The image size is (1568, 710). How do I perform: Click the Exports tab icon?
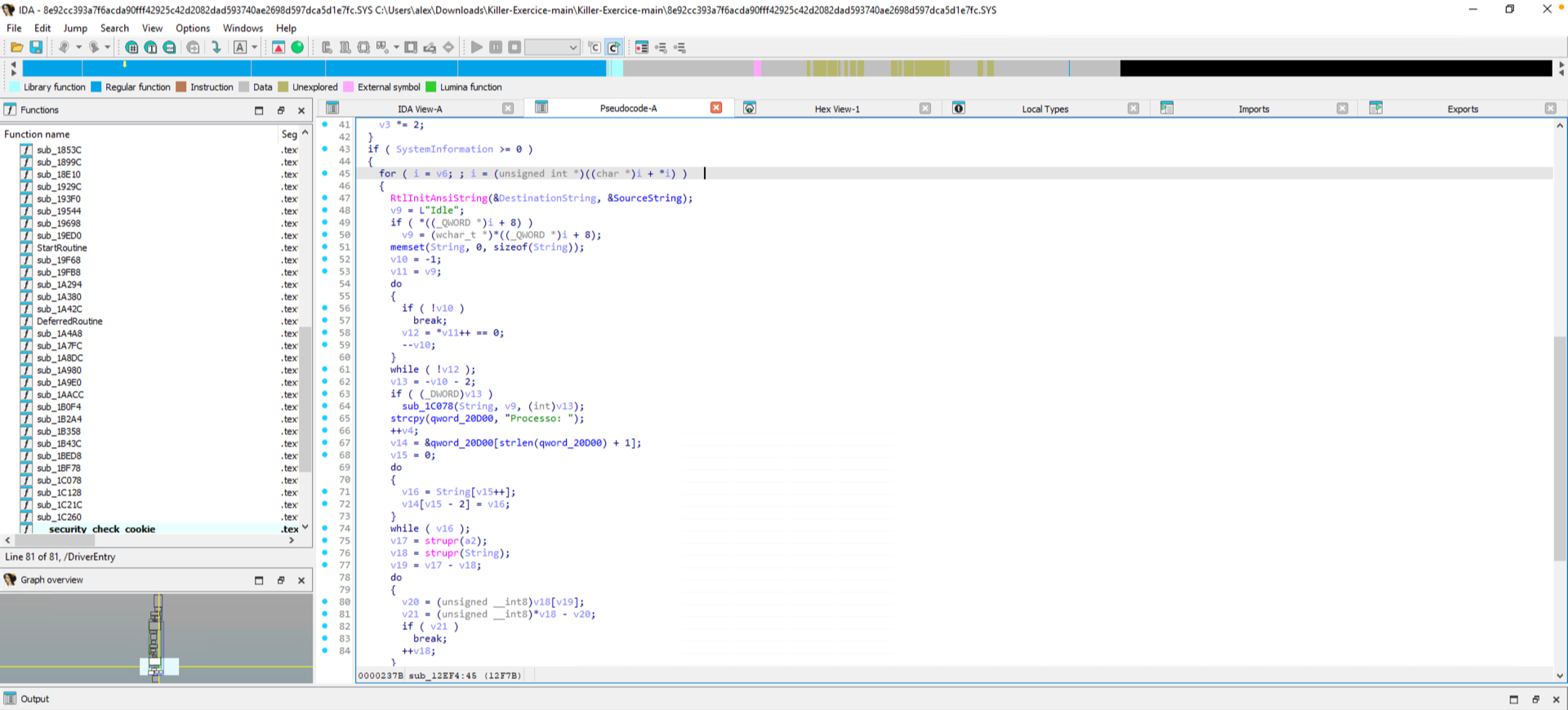click(1376, 108)
